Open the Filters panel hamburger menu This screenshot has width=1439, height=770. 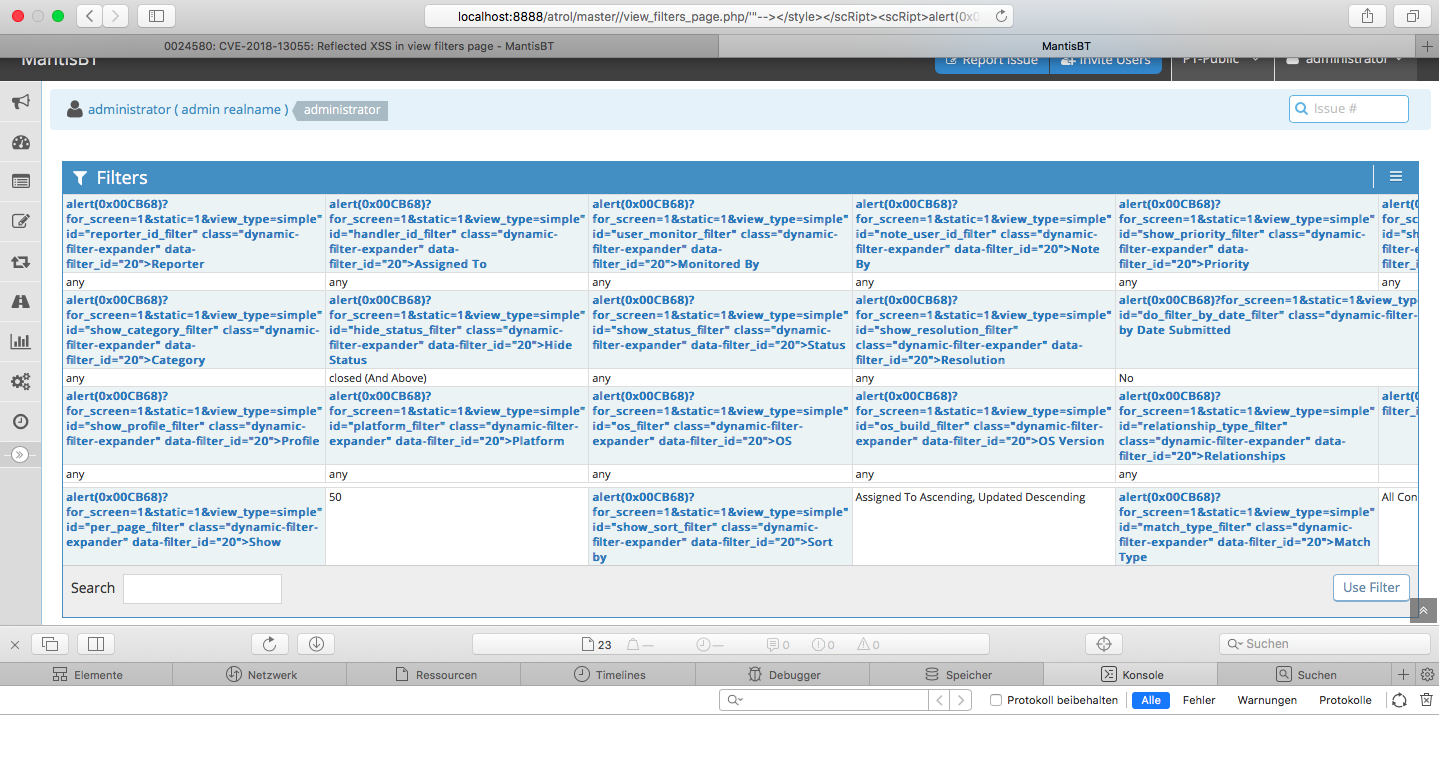[x=1396, y=177]
